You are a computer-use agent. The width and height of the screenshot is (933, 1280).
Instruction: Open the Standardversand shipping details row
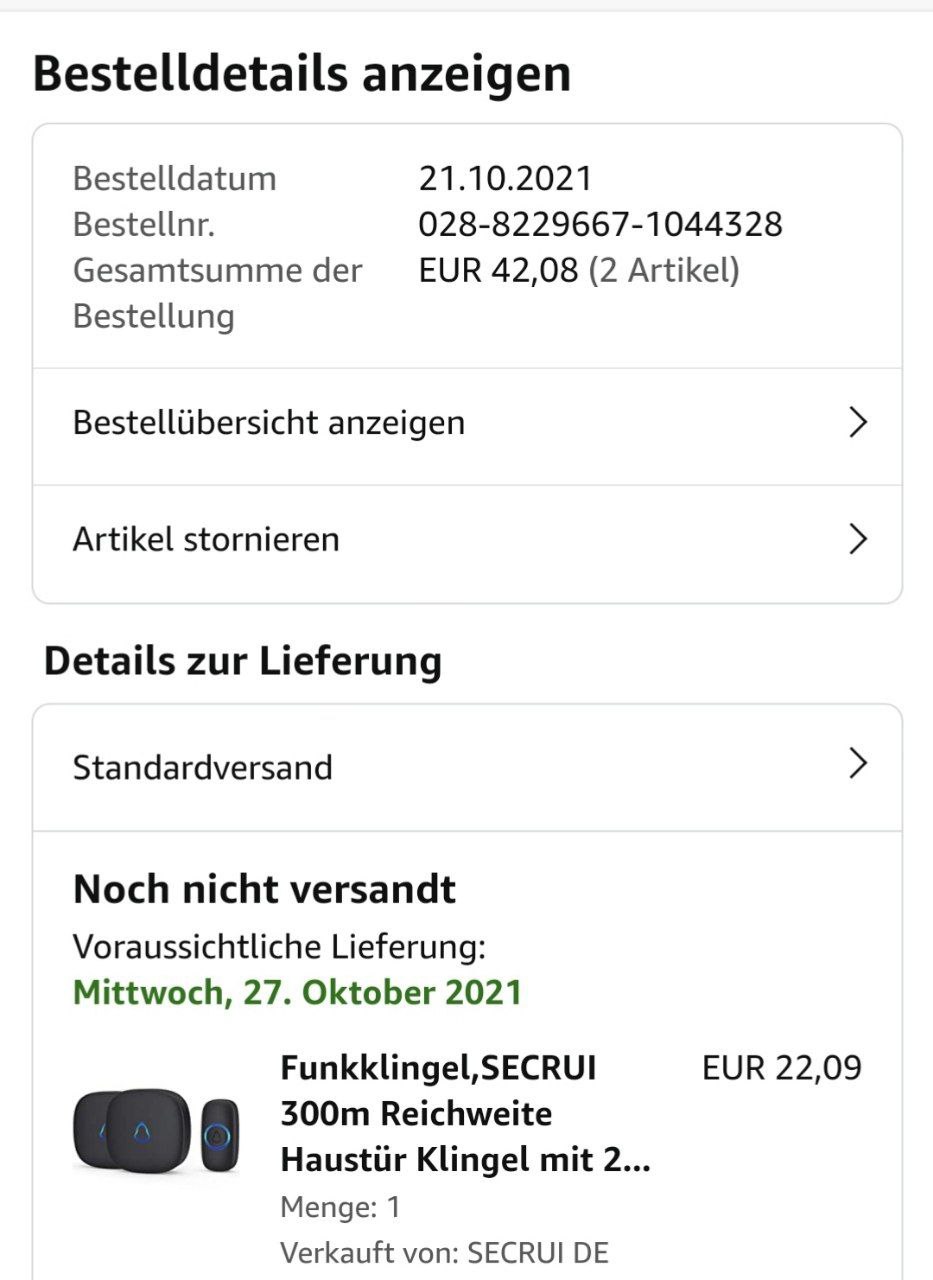pyautogui.click(x=467, y=768)
